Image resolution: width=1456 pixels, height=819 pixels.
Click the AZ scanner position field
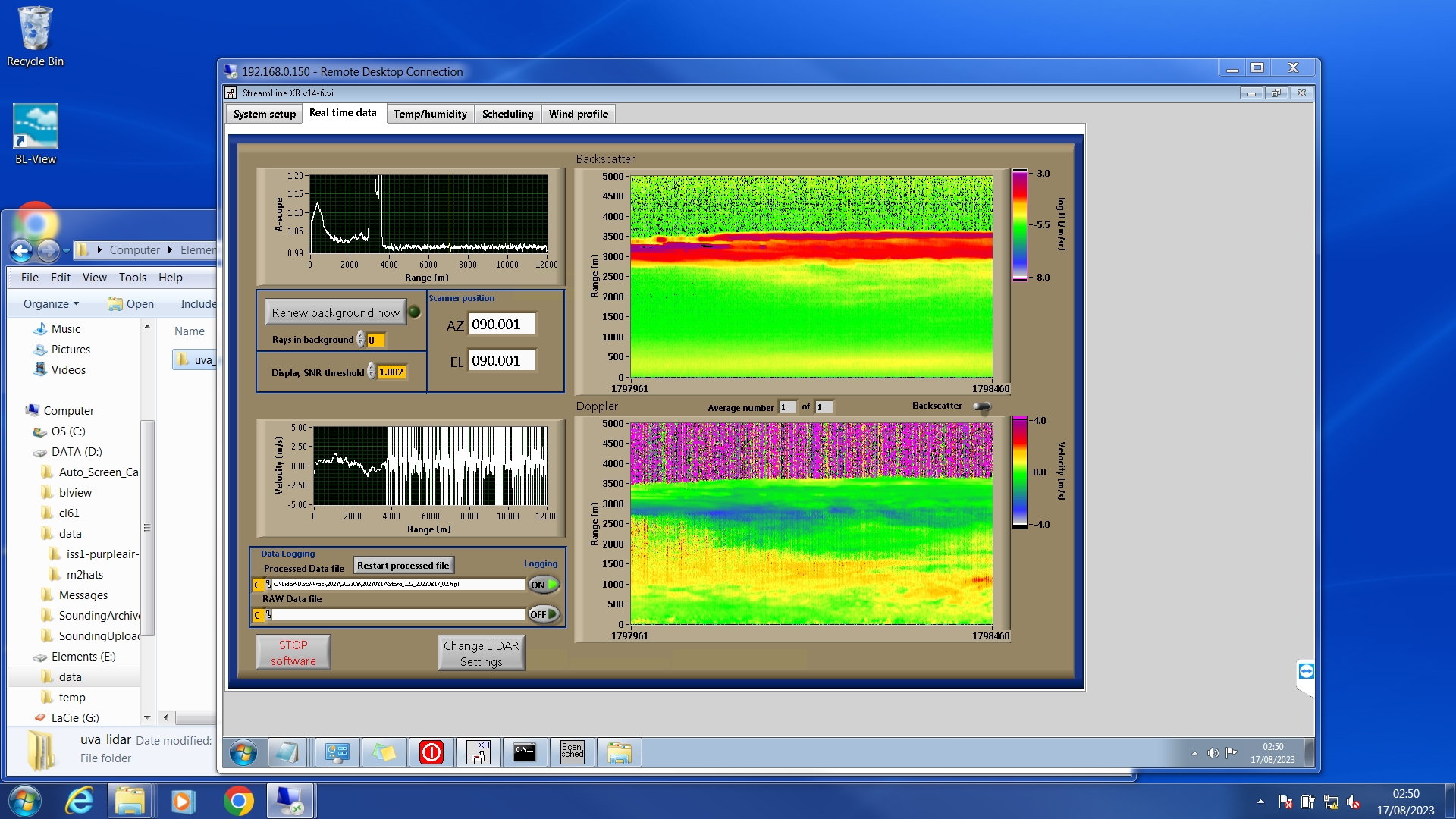click(x=501, y=325)
